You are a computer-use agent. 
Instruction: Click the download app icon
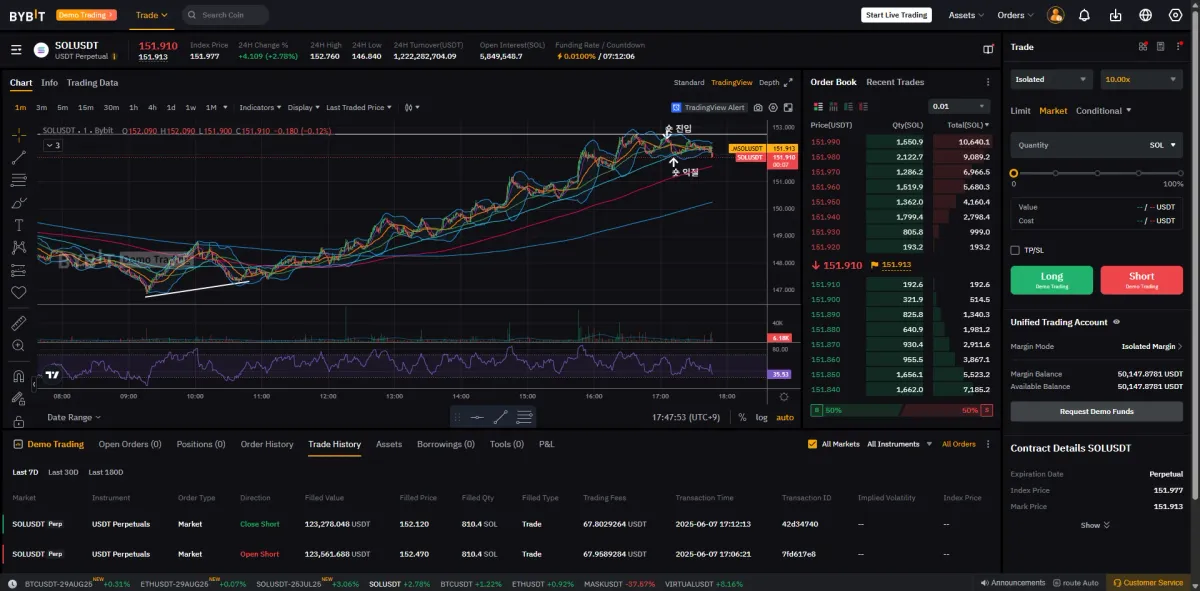click(x=1115, y=15)
